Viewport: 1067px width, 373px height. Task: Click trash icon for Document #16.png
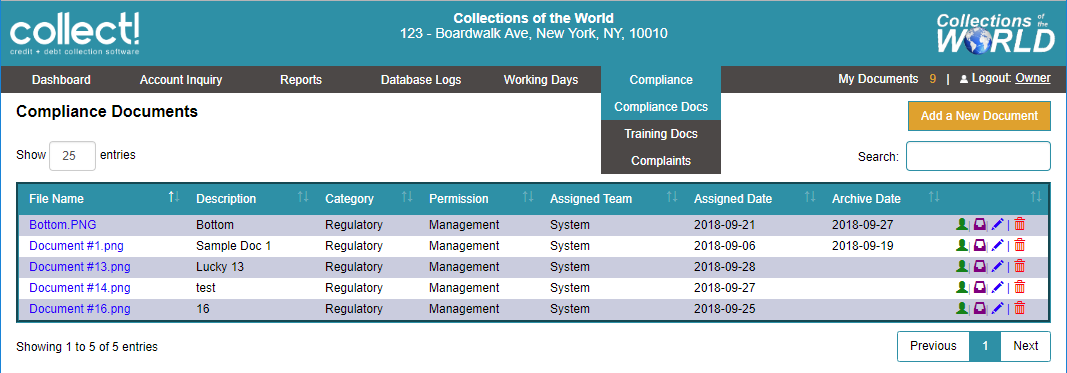pyautogui.click(x=1019, y=308)
